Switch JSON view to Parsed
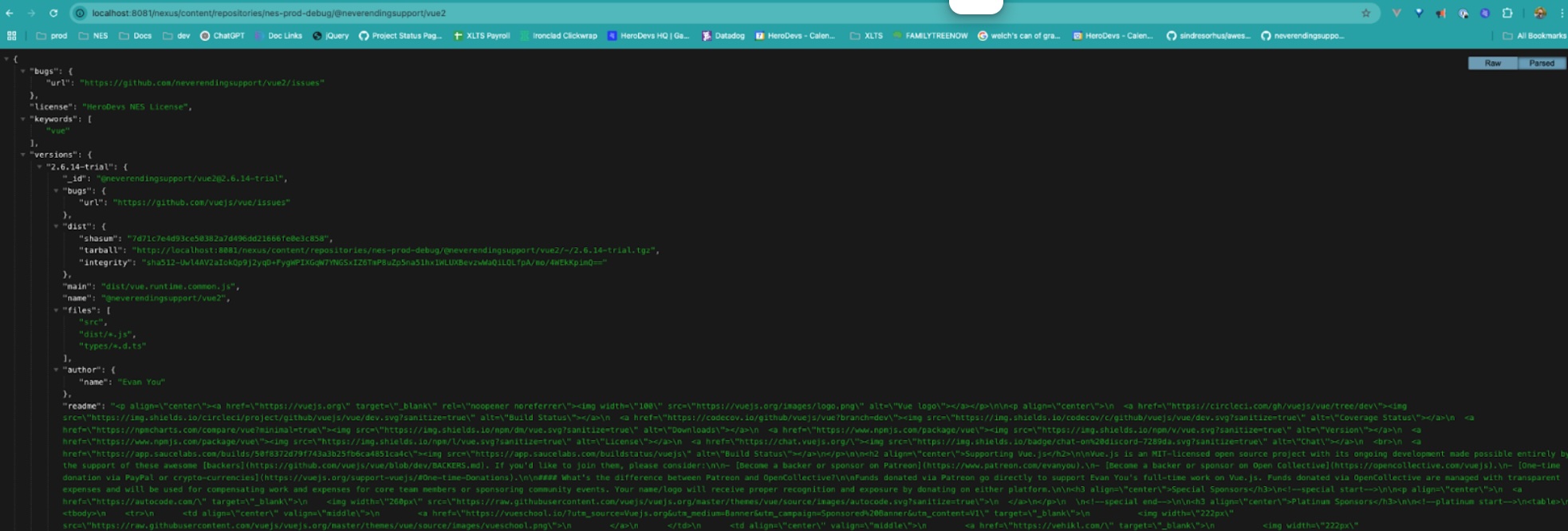The height and width of the screenshot is (531, 1568). (1541, 63)
